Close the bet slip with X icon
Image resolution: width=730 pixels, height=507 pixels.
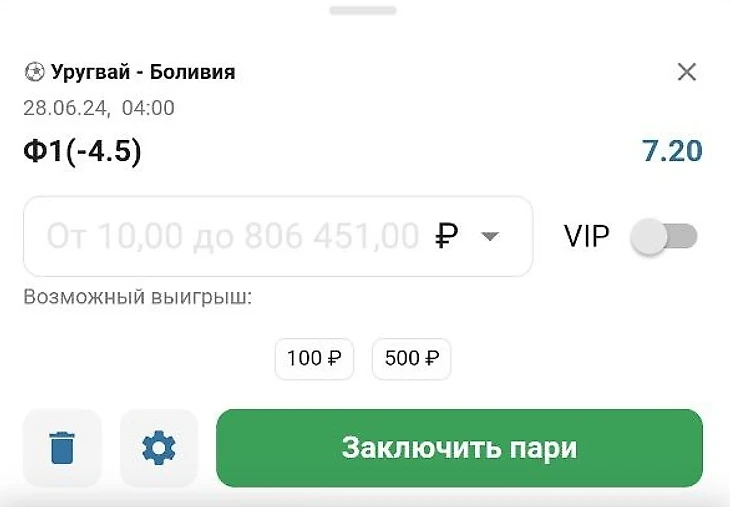pos(687,72)
